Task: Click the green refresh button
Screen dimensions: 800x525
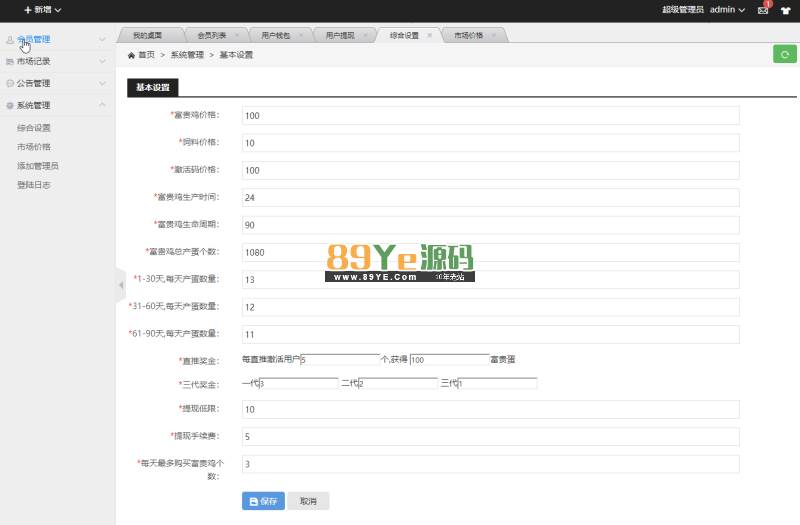Action: coord(785,54)
